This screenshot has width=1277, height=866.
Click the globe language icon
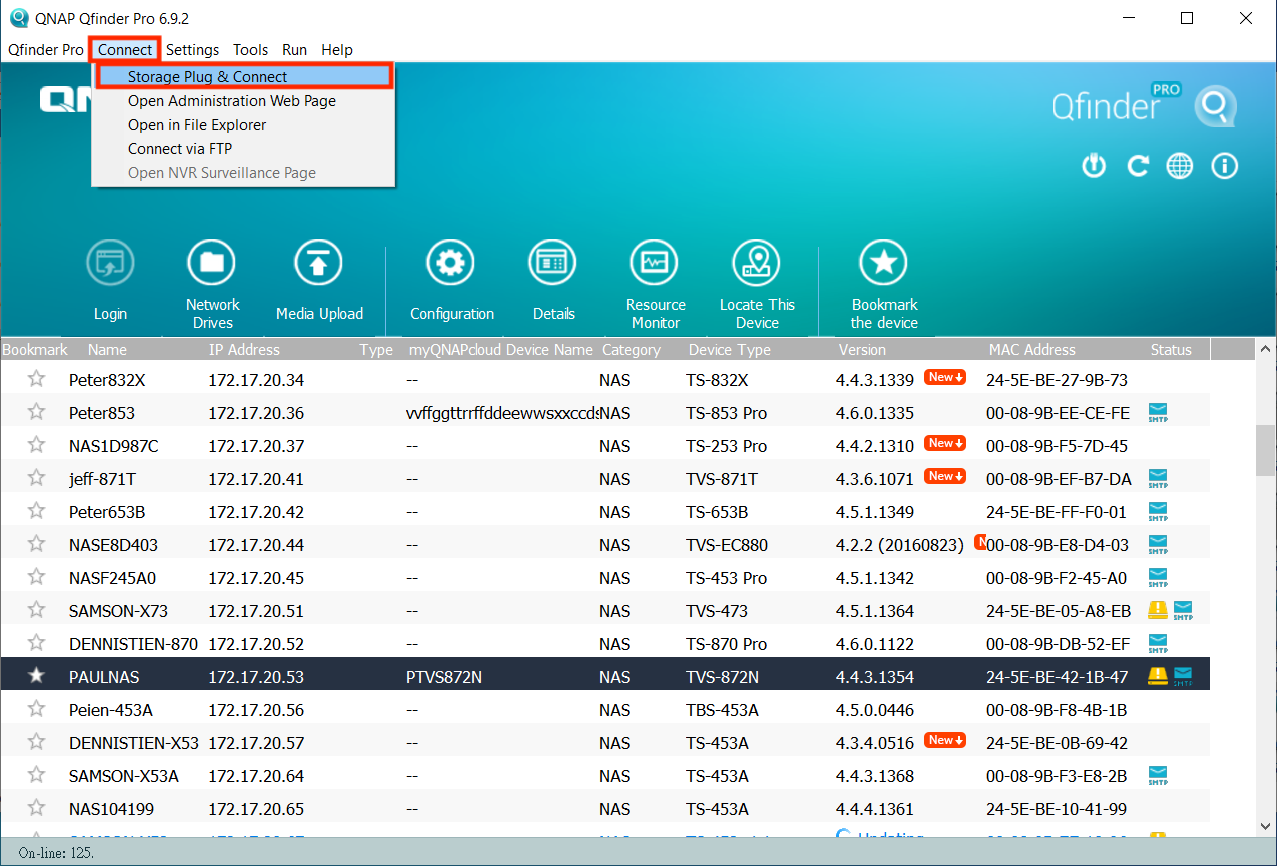point(1181,166)
